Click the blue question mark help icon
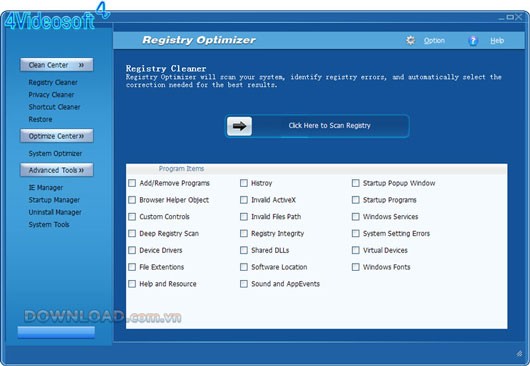 [x=473, y=41]
